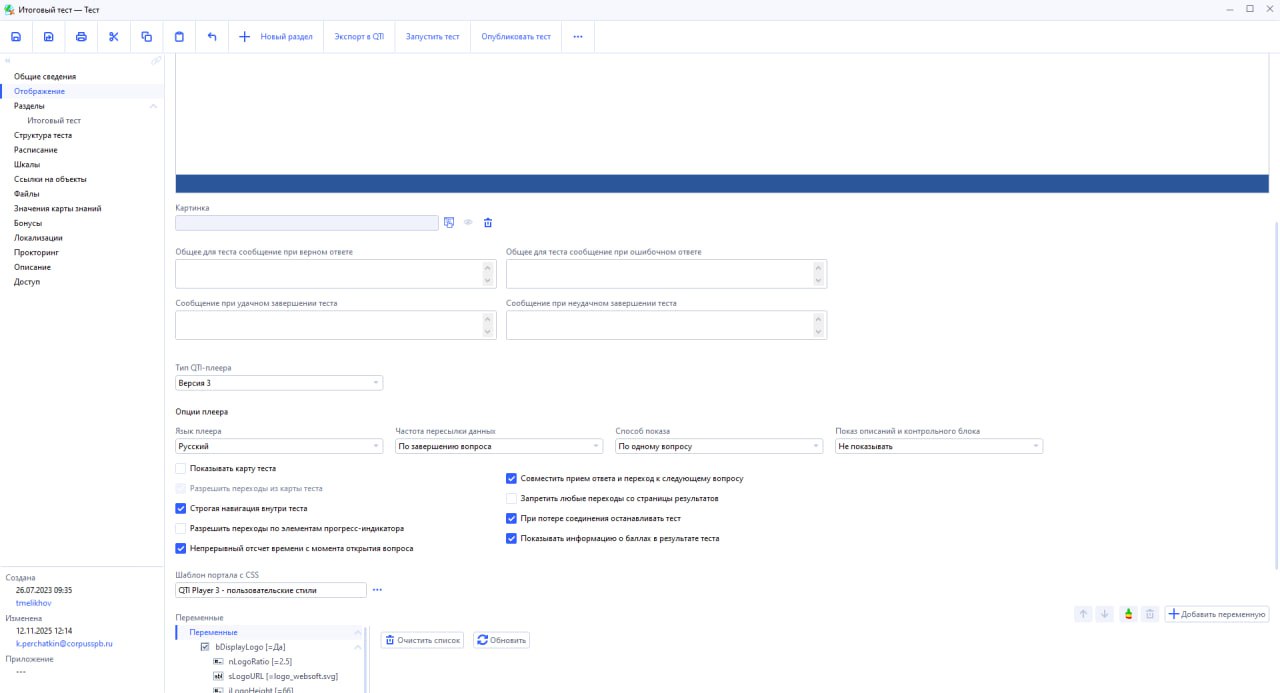1280x693 pixels.
Task: Click the Paste clipboard icon
Action: [179, 37]
